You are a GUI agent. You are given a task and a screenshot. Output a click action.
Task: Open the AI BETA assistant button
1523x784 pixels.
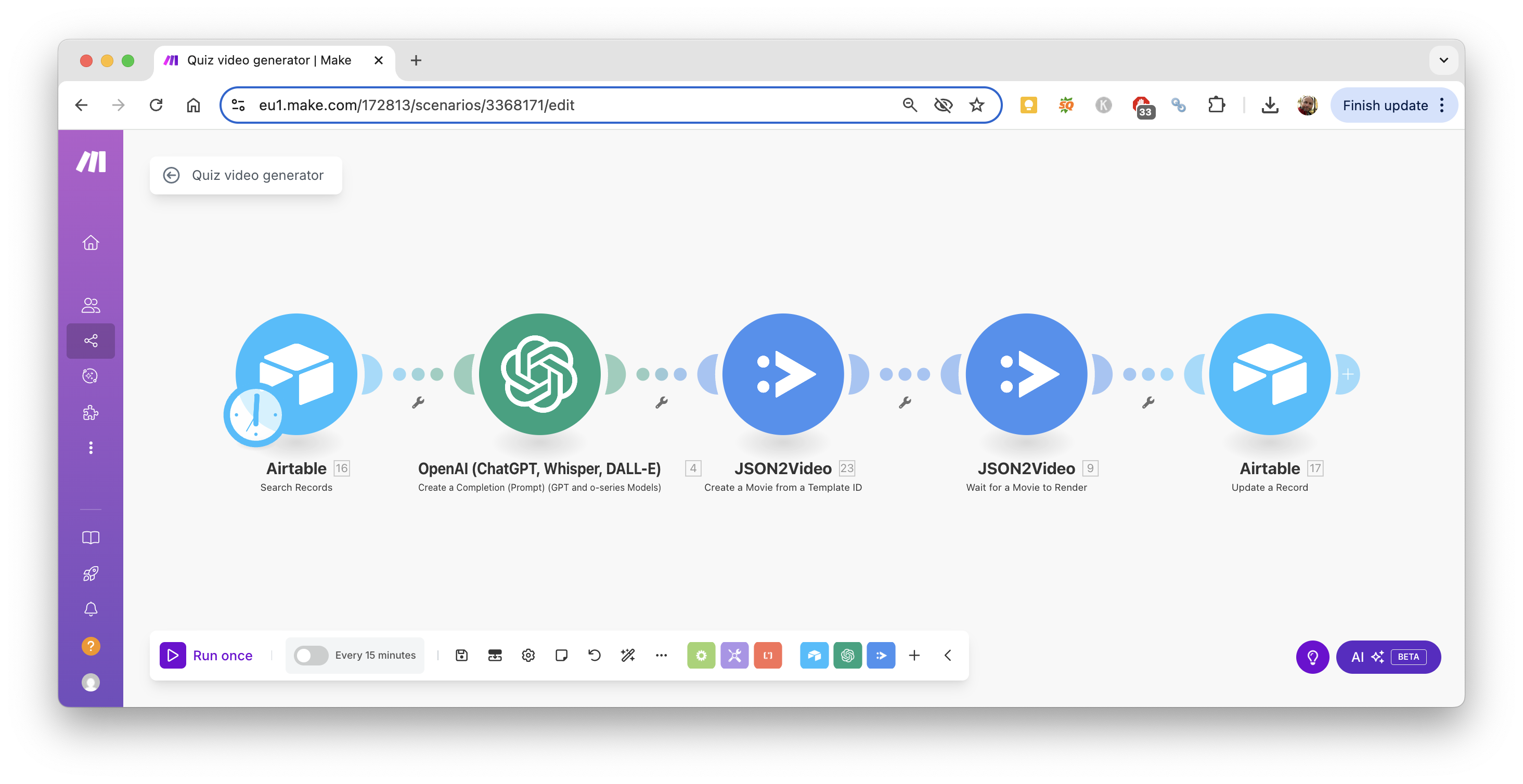(x=1388, y=657)
